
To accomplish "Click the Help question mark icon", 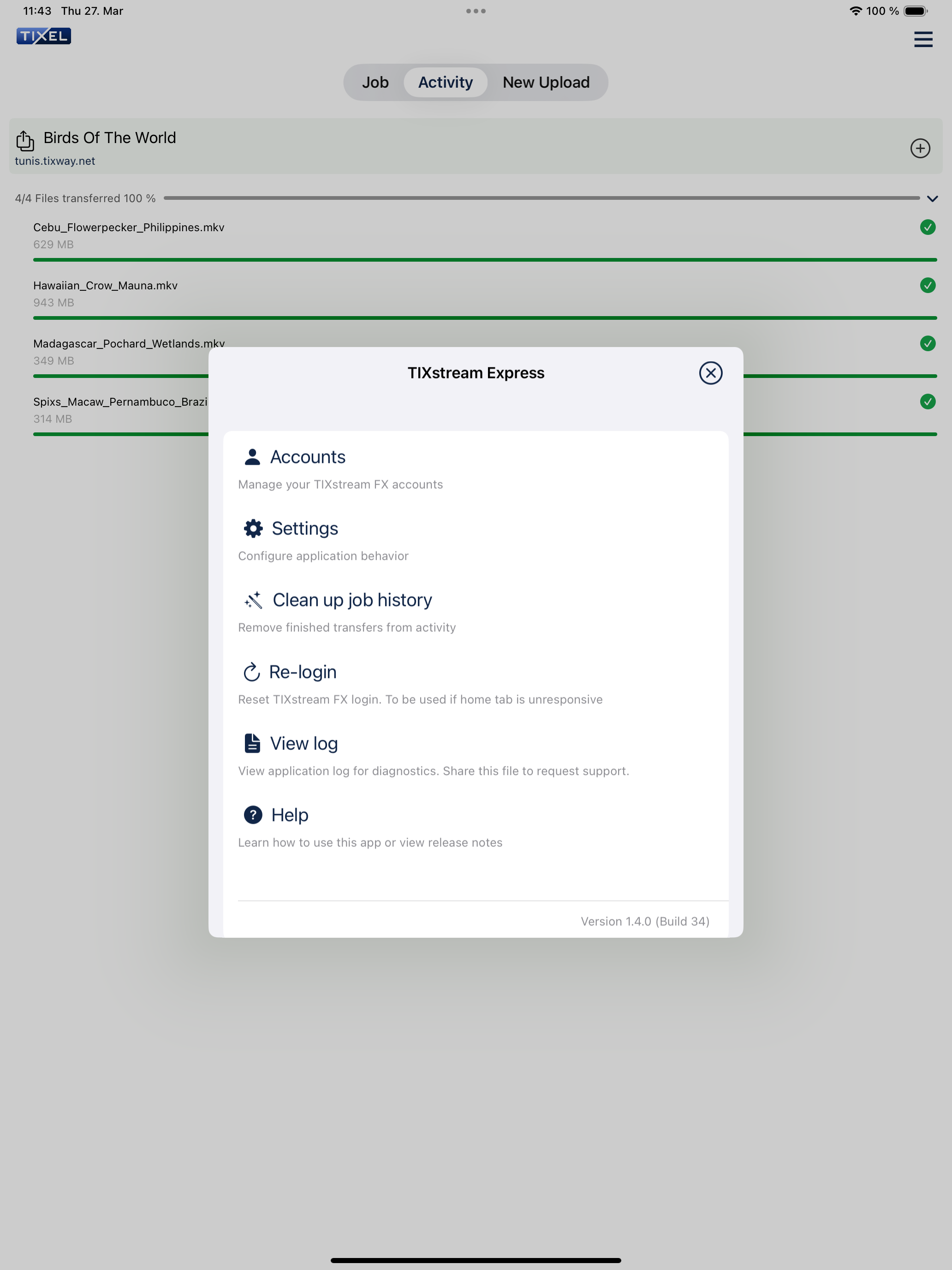I will pyautogui.click(x=253, y=815).
